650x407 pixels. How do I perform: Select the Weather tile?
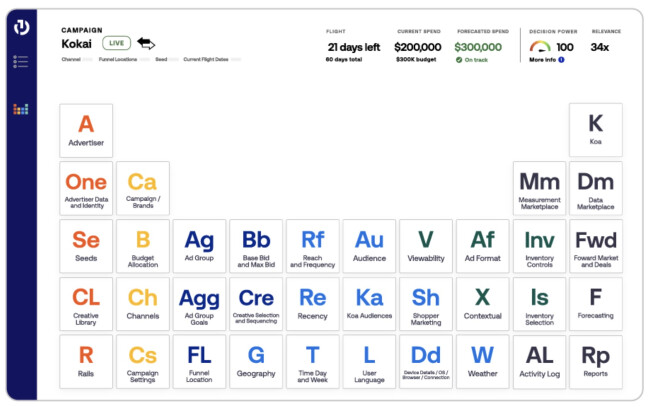pyautogui.click(x=483, y=362)
